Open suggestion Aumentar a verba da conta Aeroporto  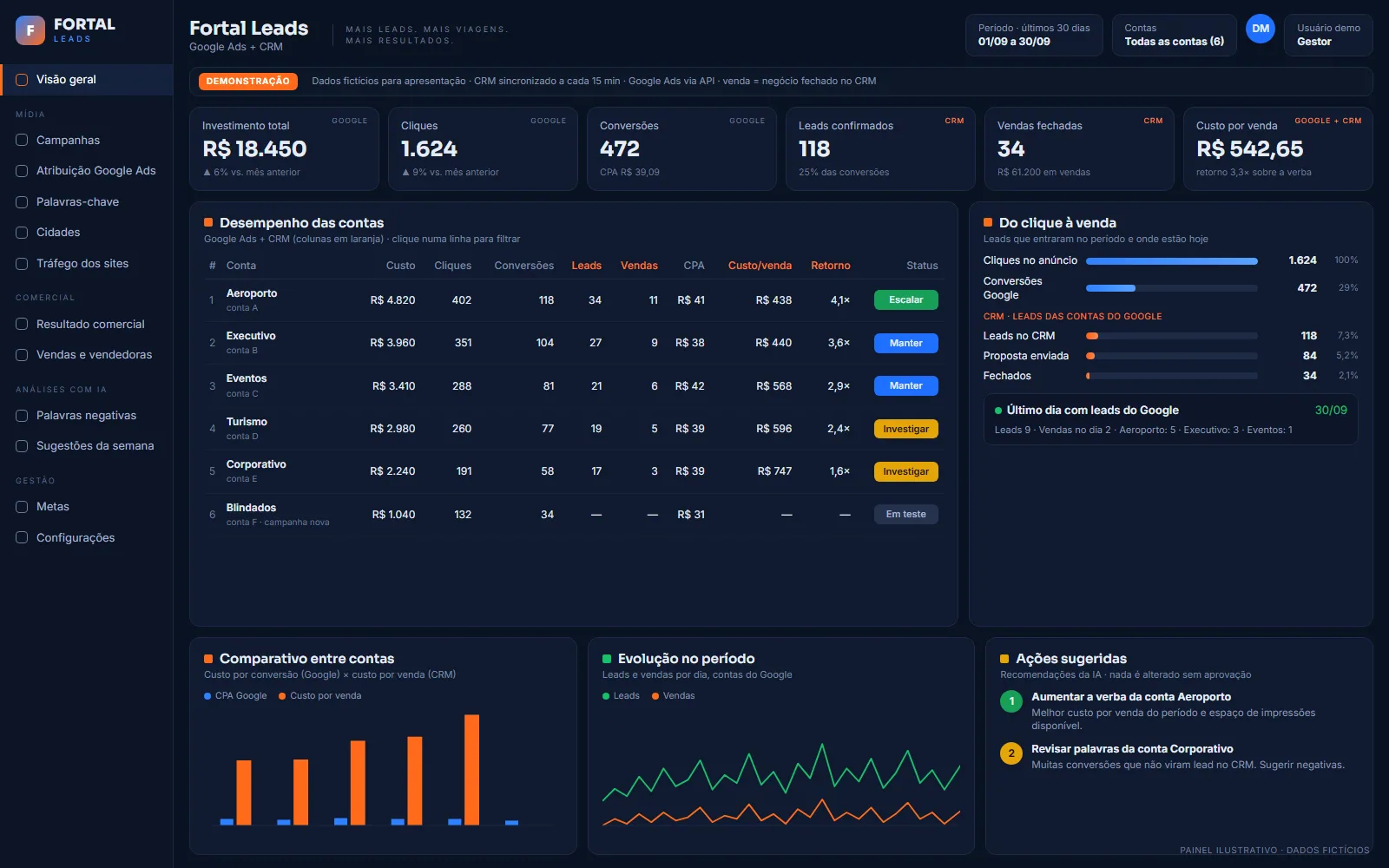pyautogui.click(x=1179, y=711)
